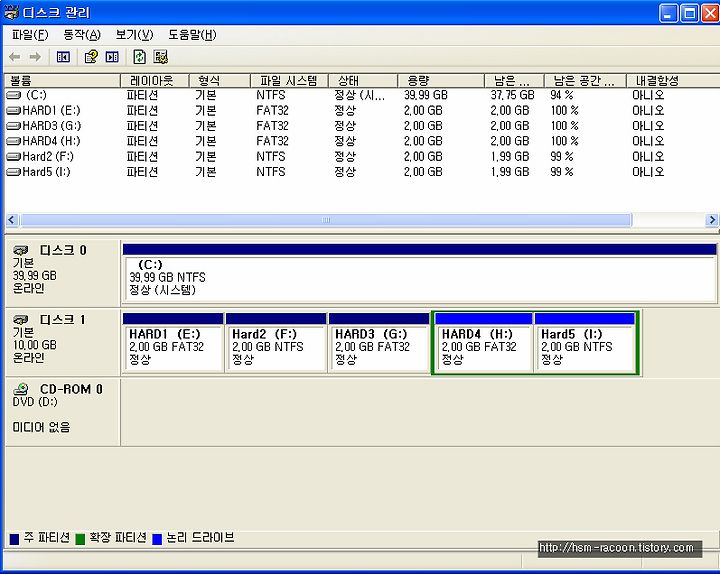The image size is (720, 574).
Task: Click the drive icon for HARD3 (G:) row
Action: (14, 125)
